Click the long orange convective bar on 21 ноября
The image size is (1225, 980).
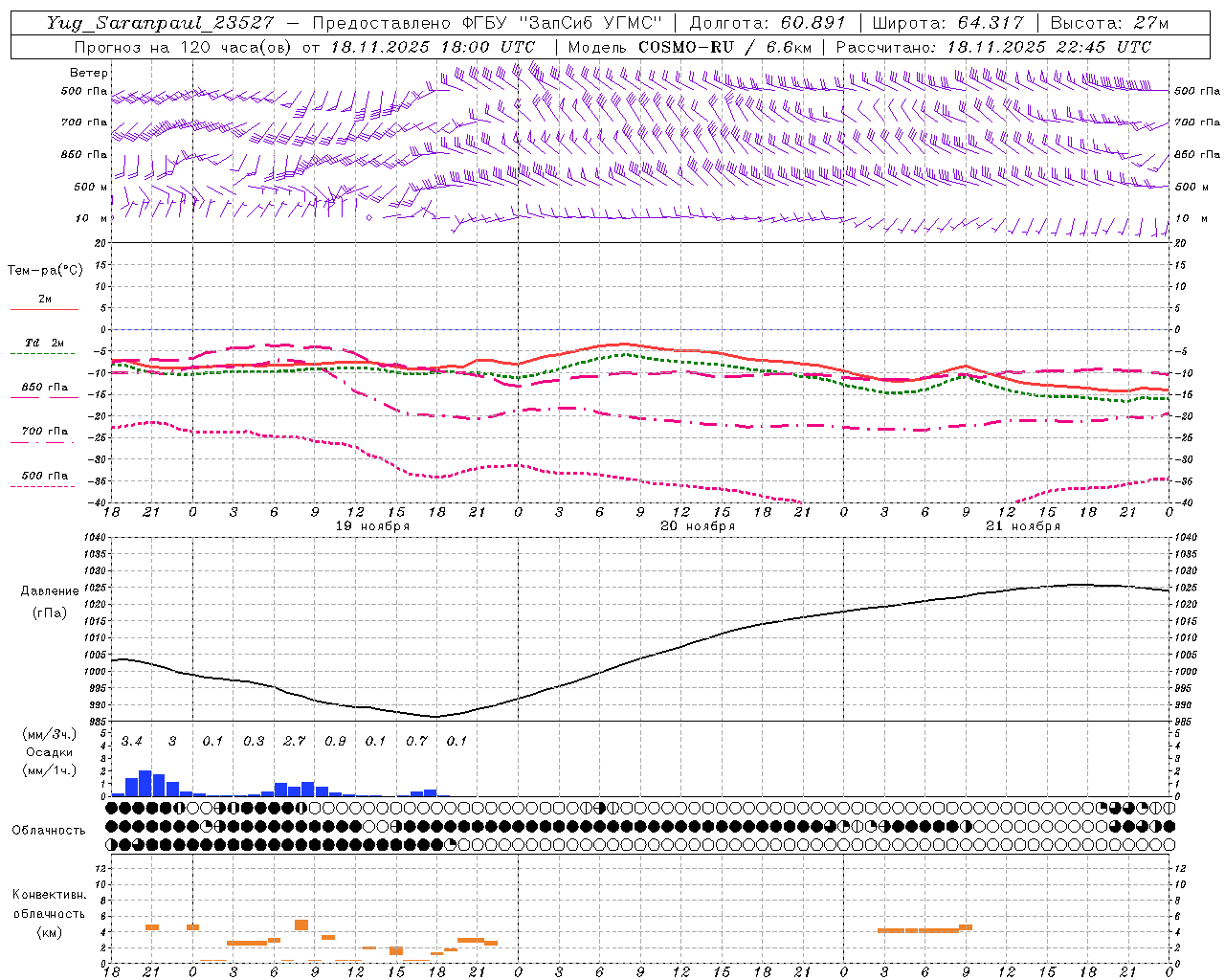pos(919,930)
